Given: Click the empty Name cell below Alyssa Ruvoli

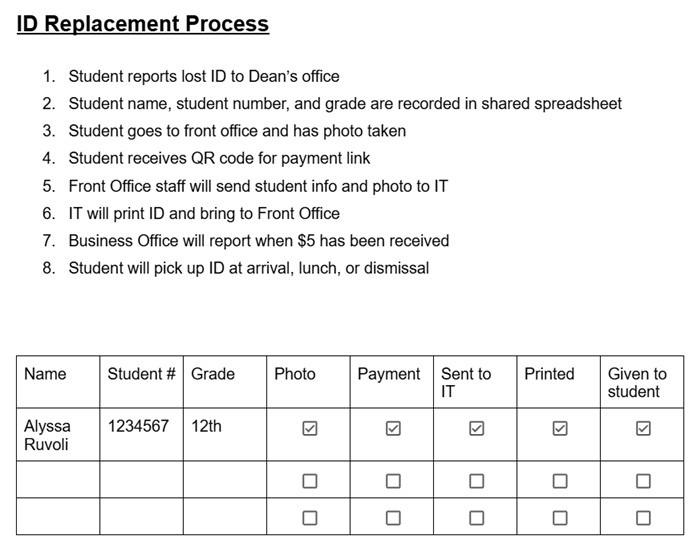Looking at the screenshot, I should 58,481.
